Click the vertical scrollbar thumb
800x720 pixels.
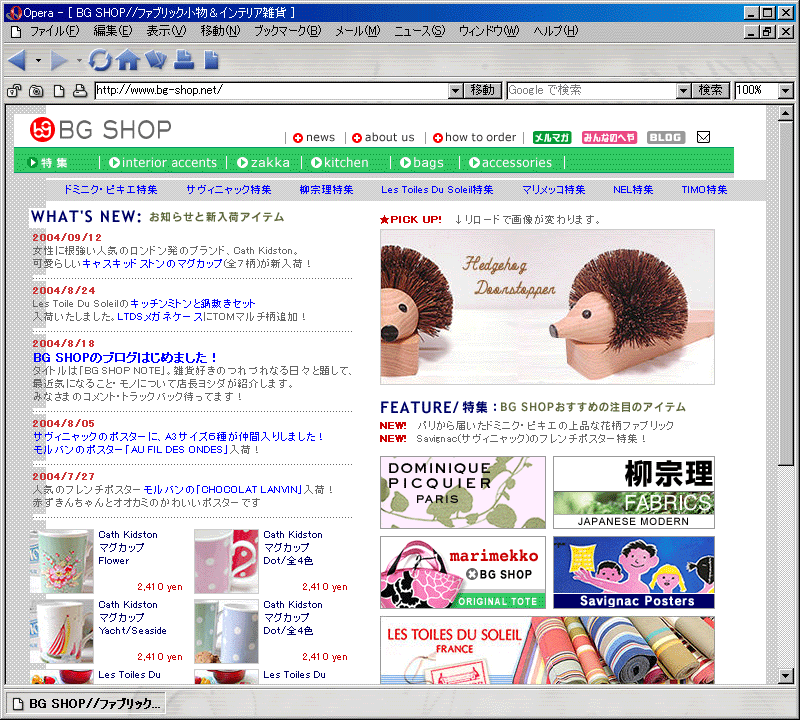click(786, 293)
